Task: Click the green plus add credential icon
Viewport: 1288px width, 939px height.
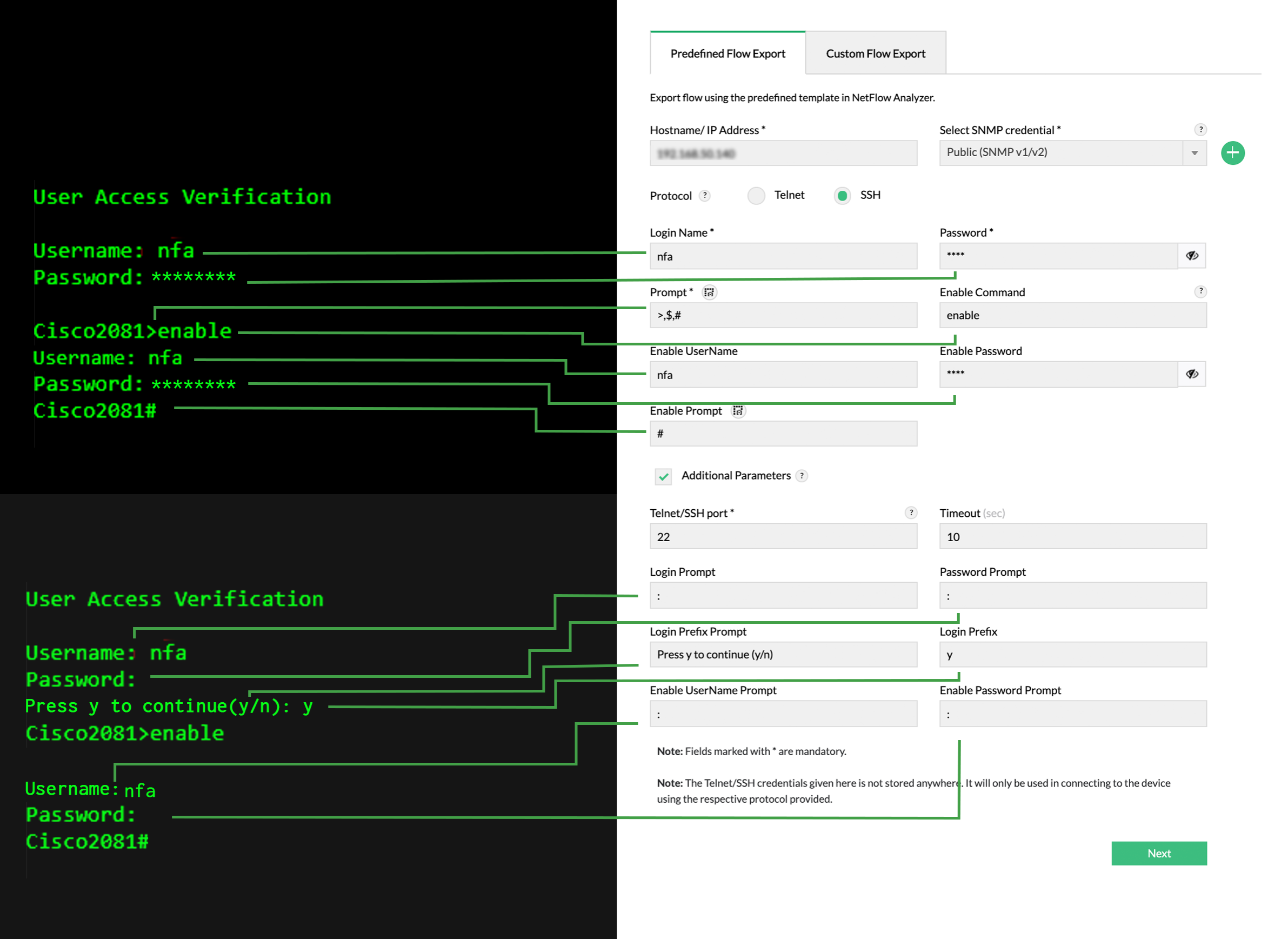Action: coord(1232,153)
